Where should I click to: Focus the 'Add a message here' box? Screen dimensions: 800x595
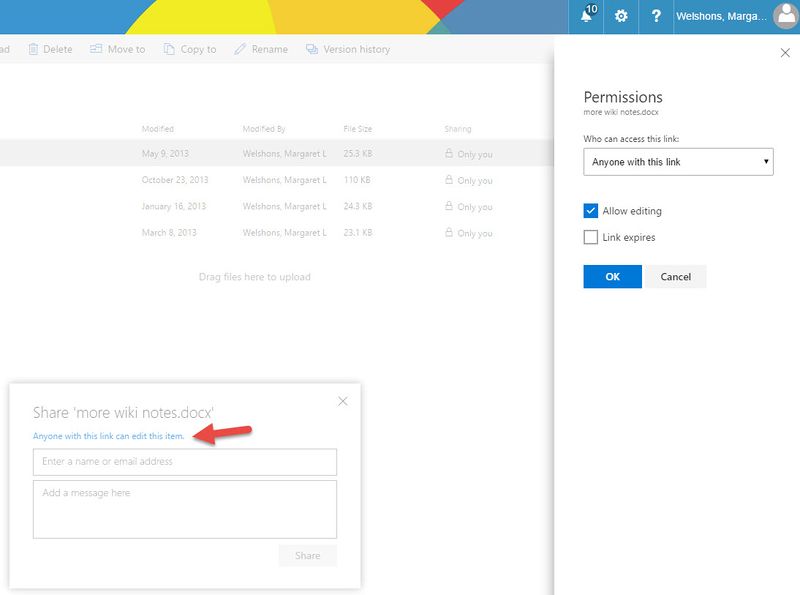click(184, 509)
